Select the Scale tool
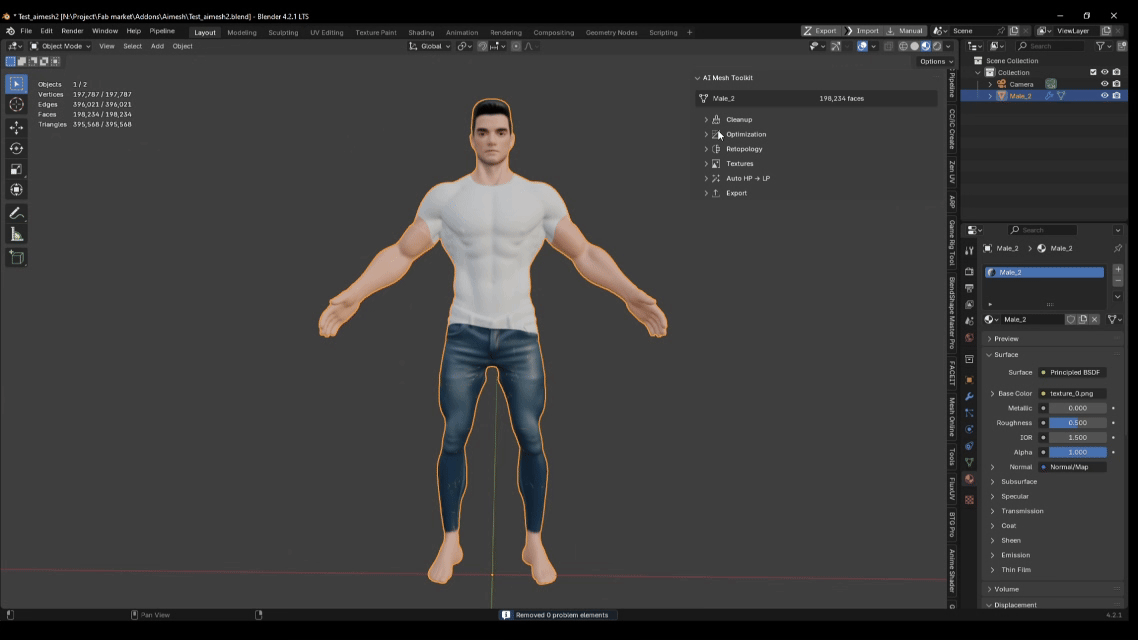Screen dimensions: 1138x640 click(x=17, y=169)
